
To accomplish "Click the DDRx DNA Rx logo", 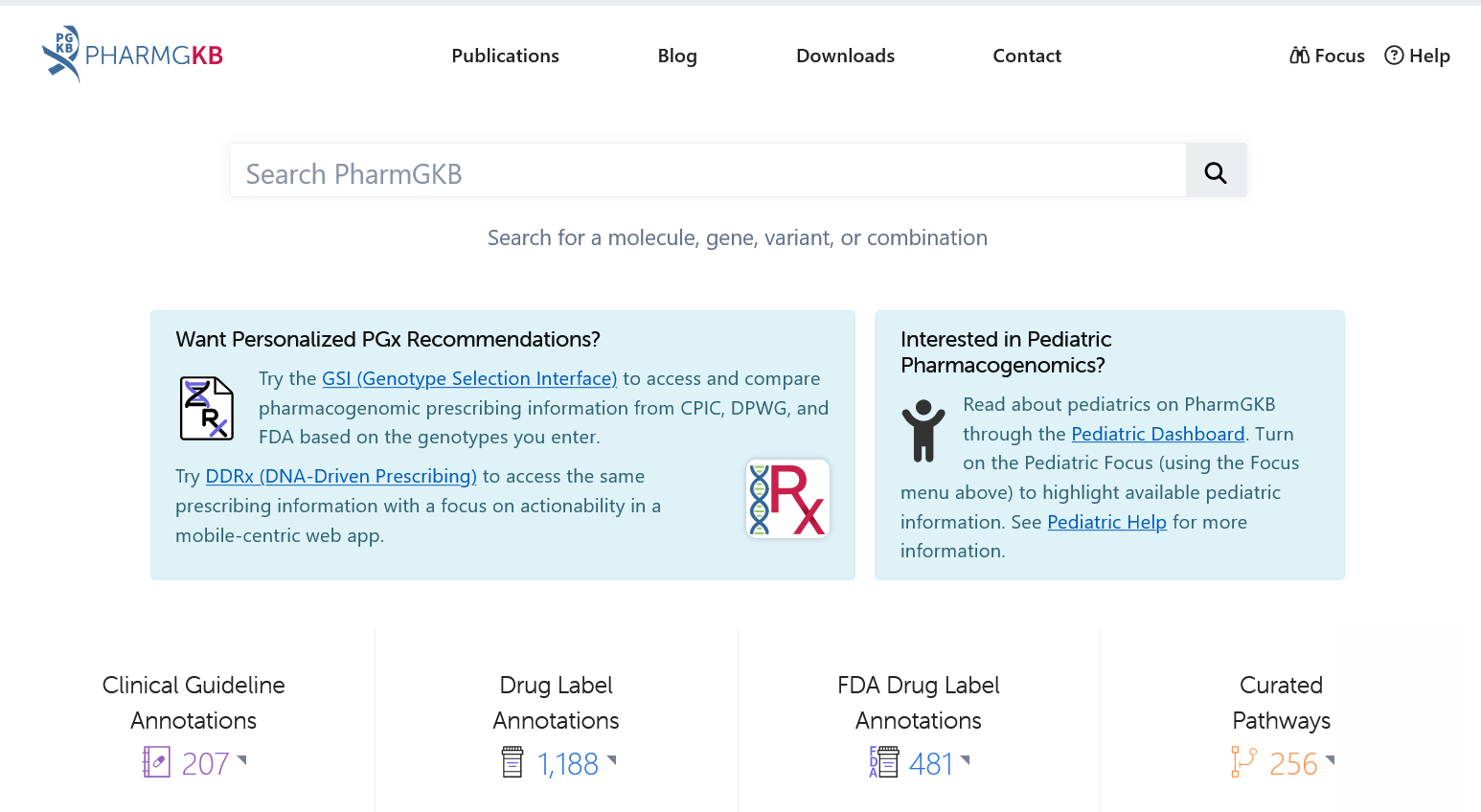I will tap(787, 498).
